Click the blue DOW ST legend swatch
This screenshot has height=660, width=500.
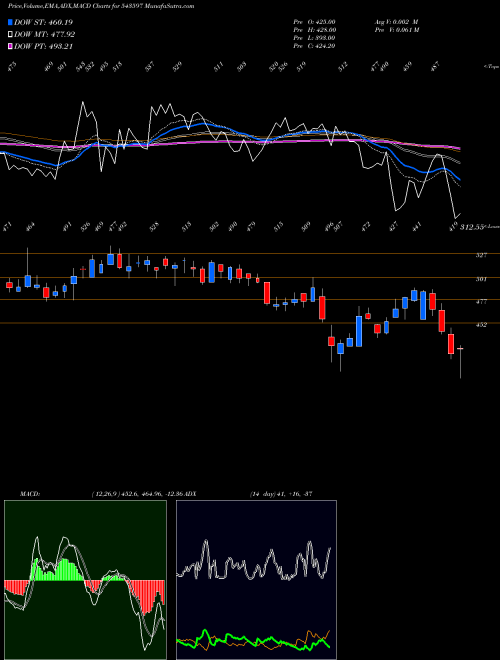10,22
